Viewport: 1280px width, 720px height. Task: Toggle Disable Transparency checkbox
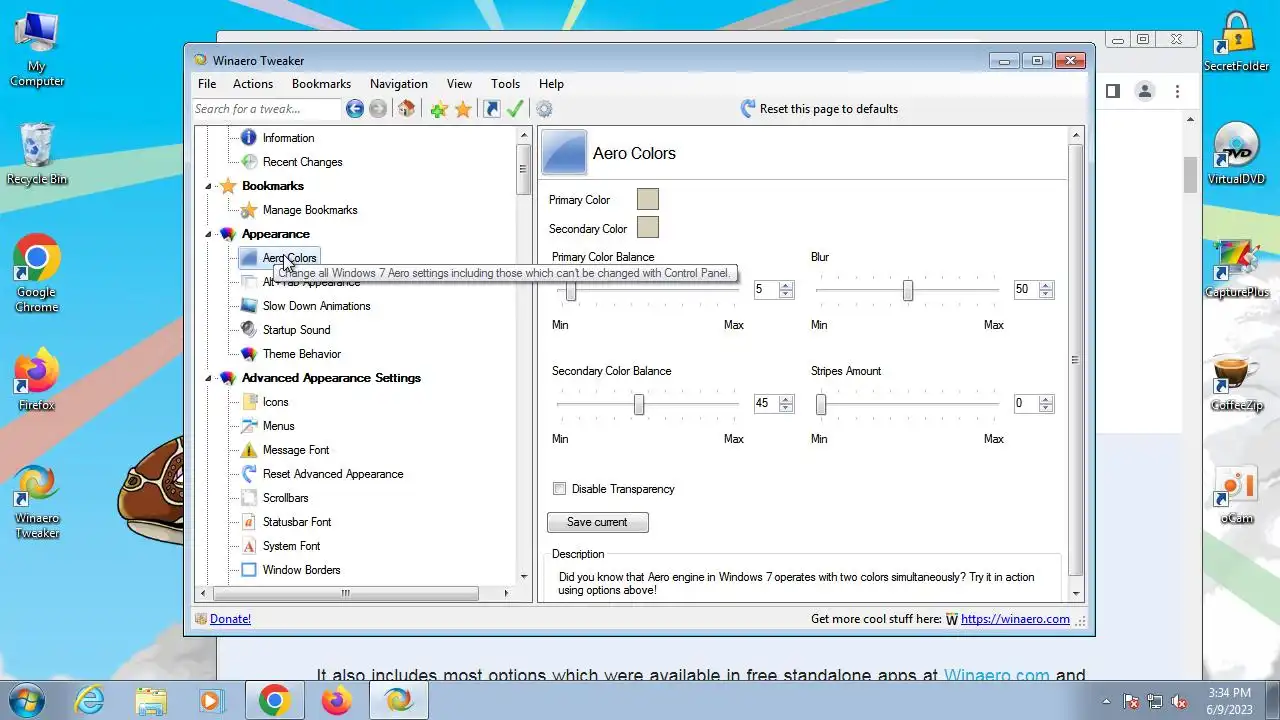coord(560,489)
